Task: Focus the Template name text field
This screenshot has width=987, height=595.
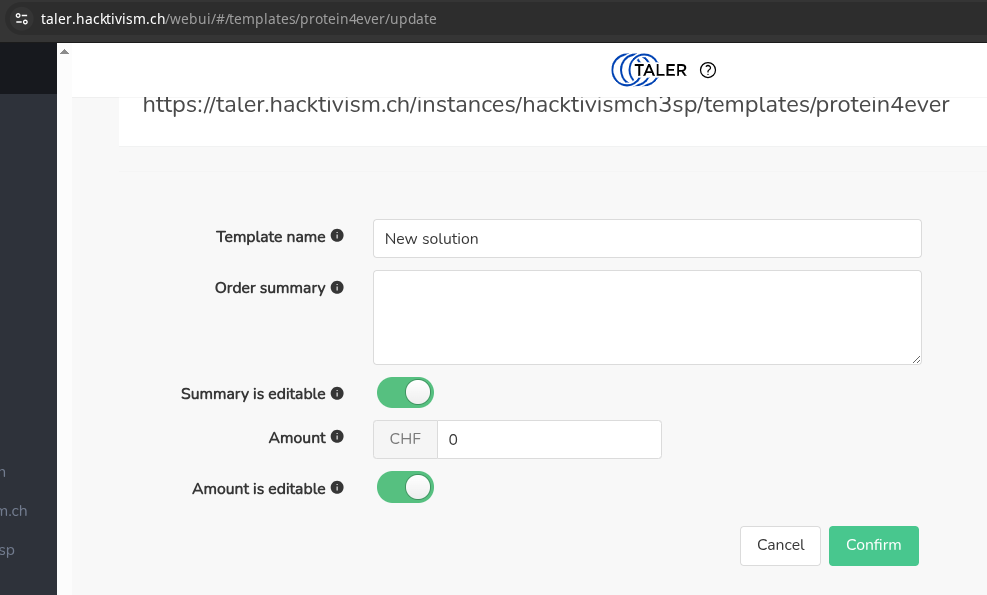Action: (x=647, y=239)
